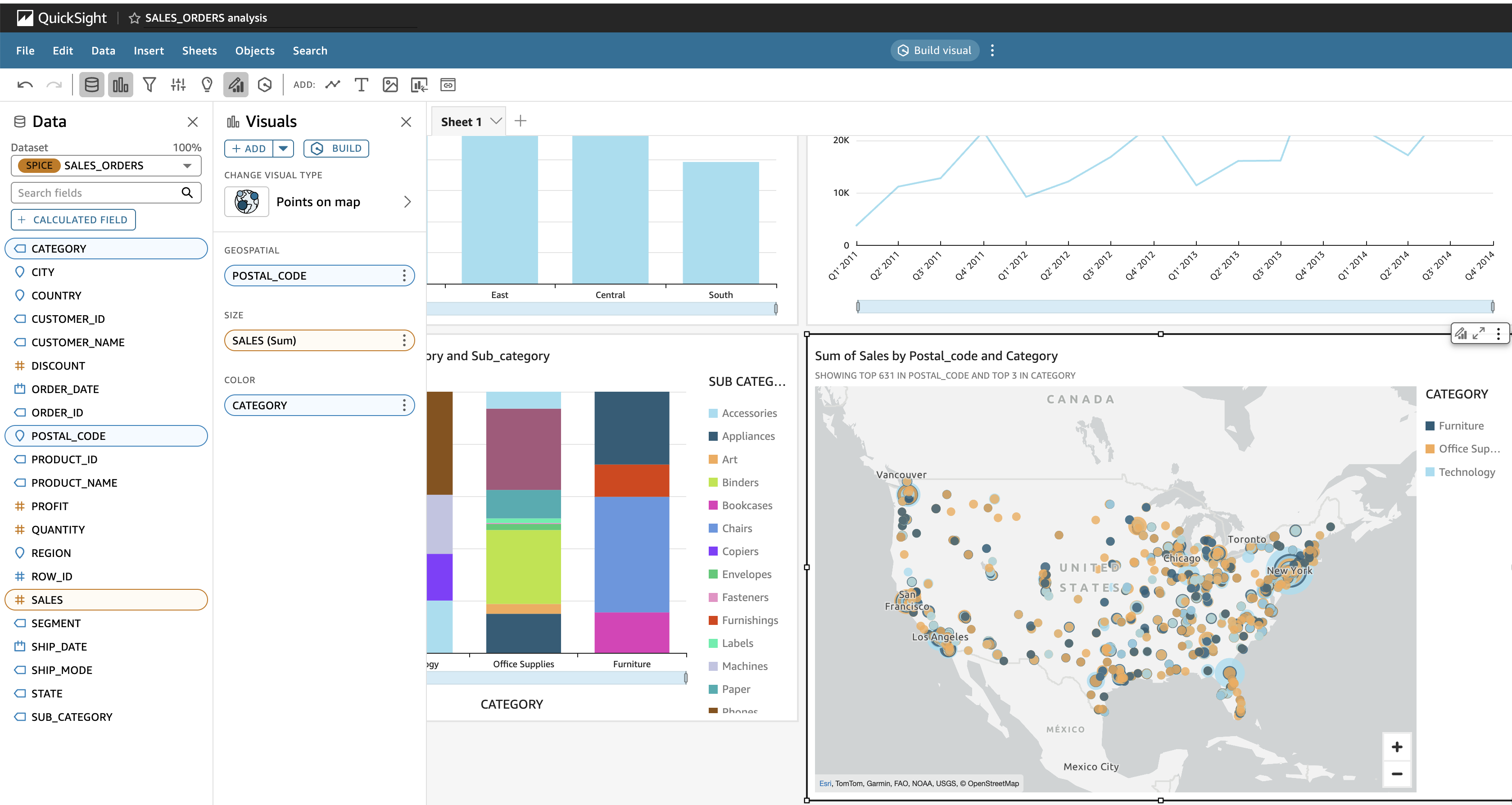Click the undo arrow
The image size is (1512, 805).
click(x=25, y=85)
